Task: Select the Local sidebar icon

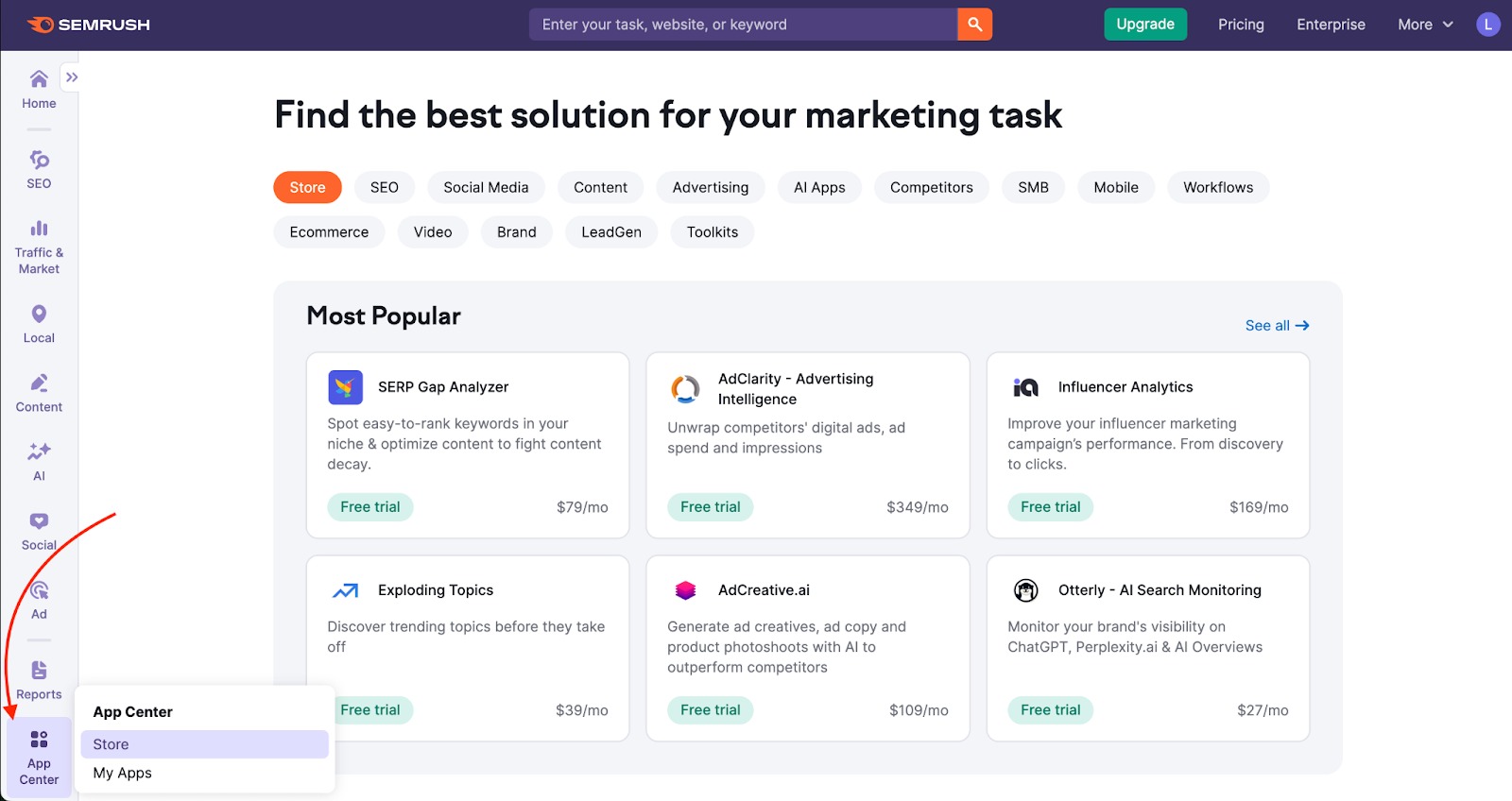Action: [39, 324]
